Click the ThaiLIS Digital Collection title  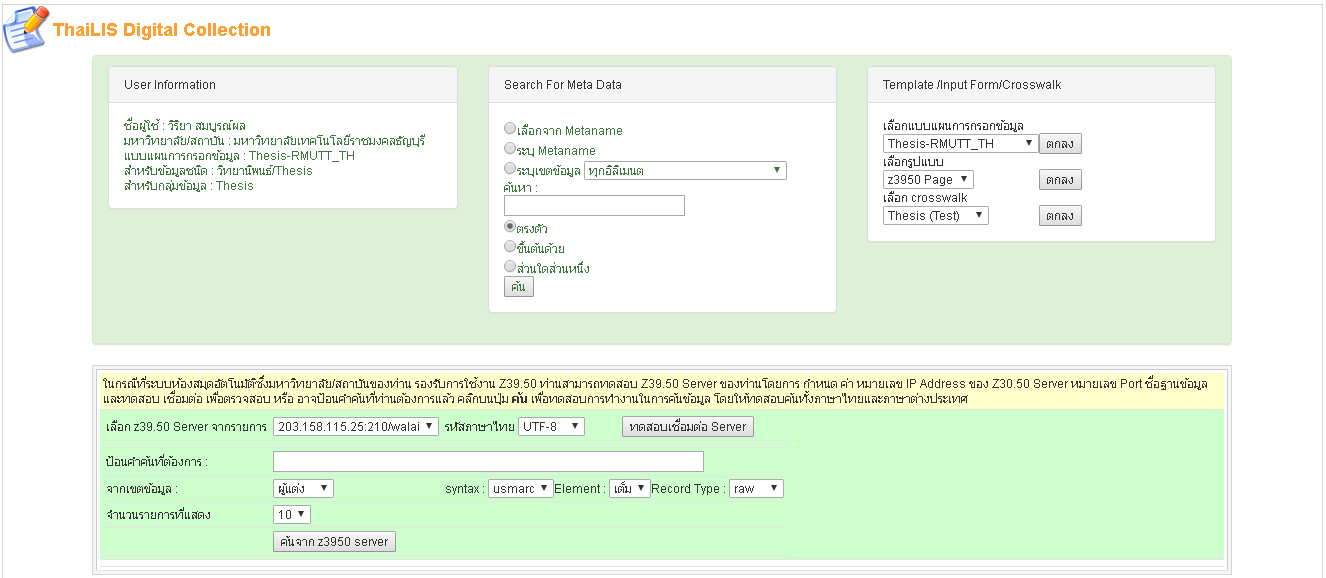162,30
